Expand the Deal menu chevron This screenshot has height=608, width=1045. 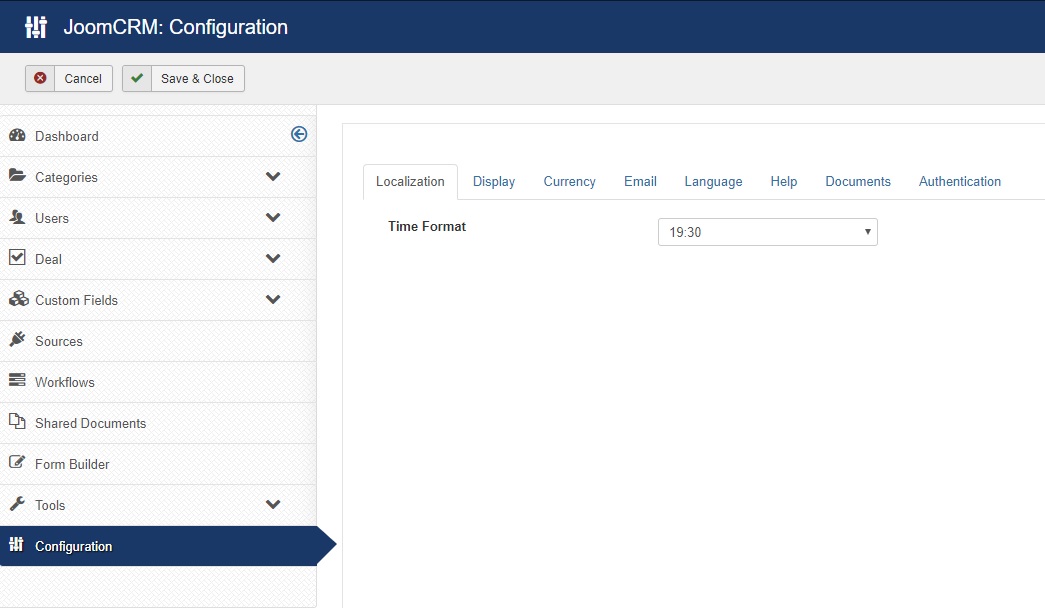(x=273, y=259)
